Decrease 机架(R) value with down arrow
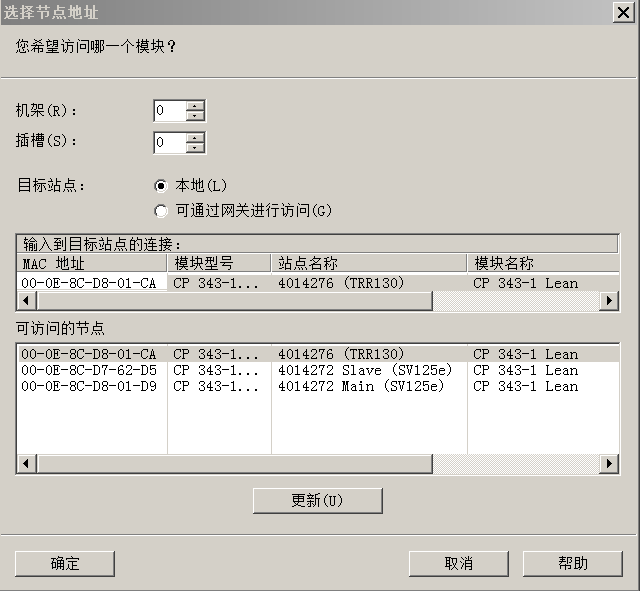The image size is (640, 591). point(196,116)
